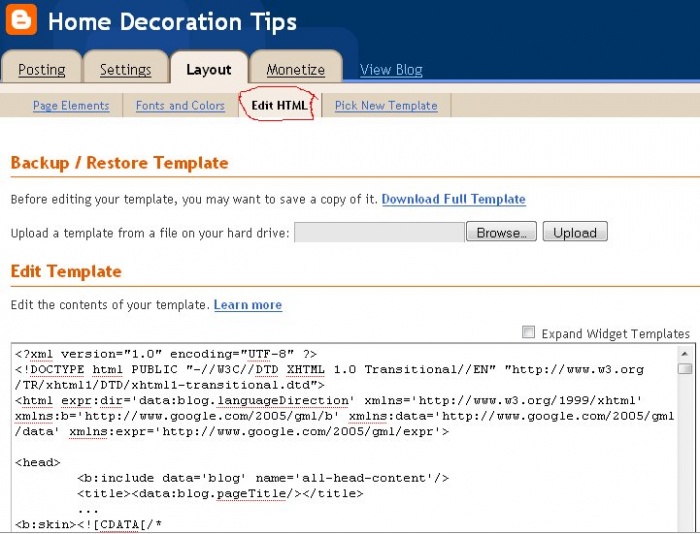Click the <?xml version line in the editor
This screenshot has width=700, height=534.
click(166, 354)
